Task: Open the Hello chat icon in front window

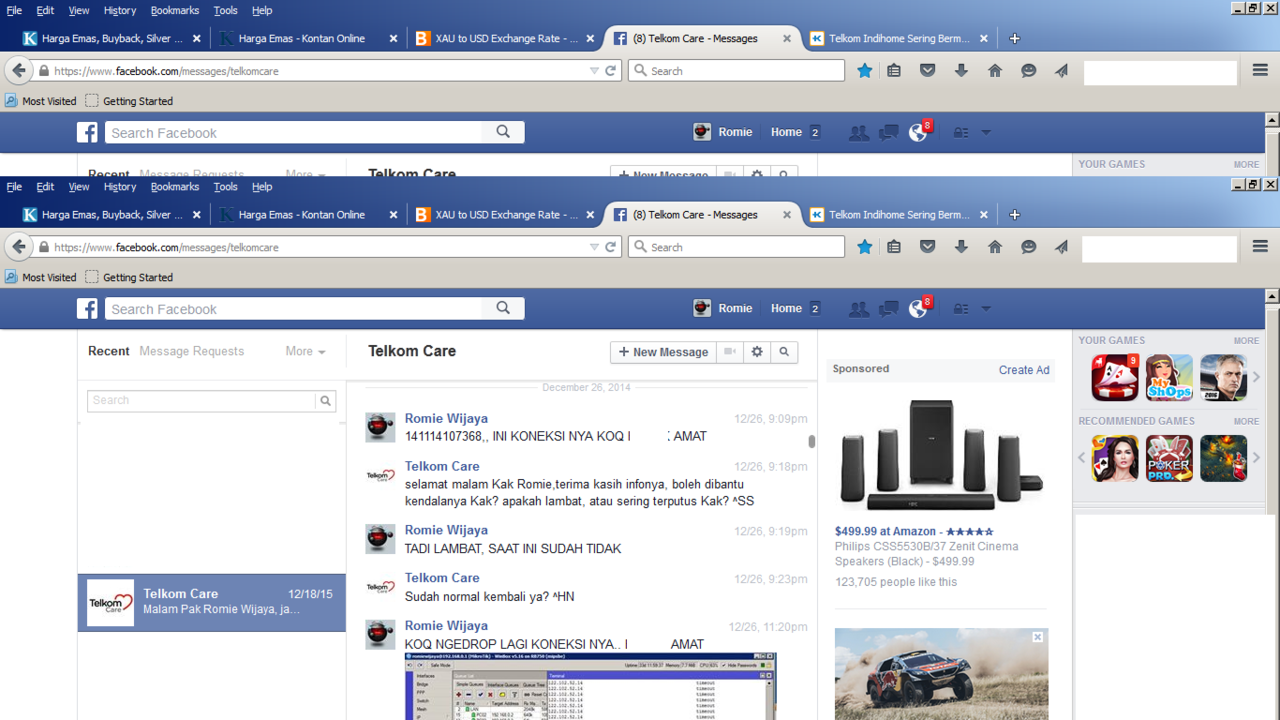Action: point(1028,247)
